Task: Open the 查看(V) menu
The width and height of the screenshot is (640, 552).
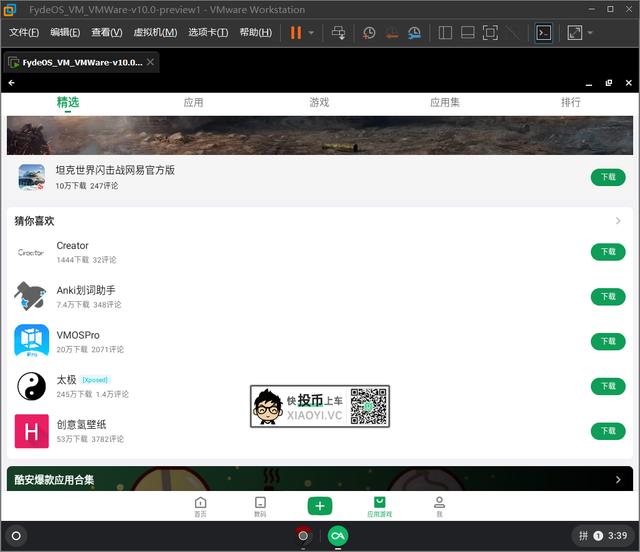Action: (107, 32)
